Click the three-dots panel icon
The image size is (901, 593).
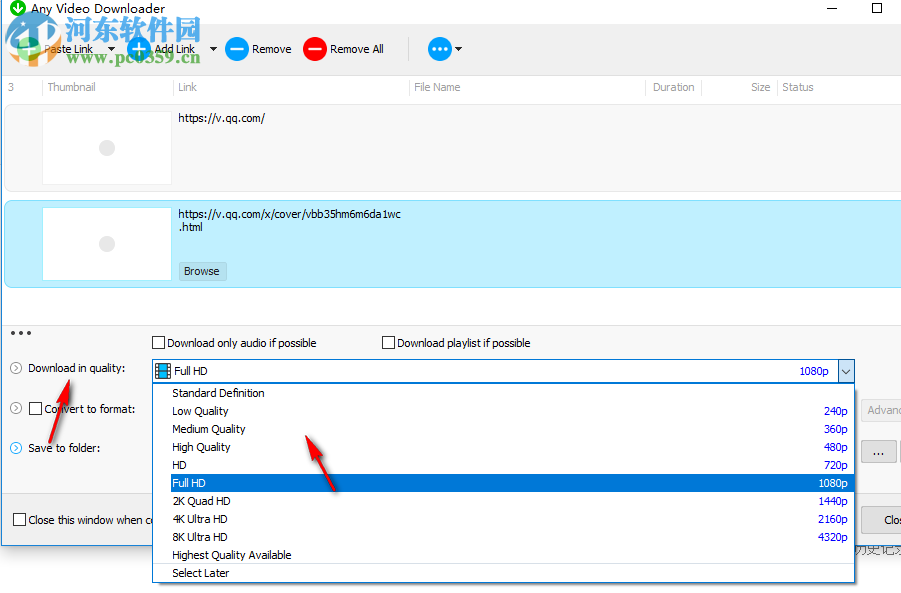(x=20, y=332)
